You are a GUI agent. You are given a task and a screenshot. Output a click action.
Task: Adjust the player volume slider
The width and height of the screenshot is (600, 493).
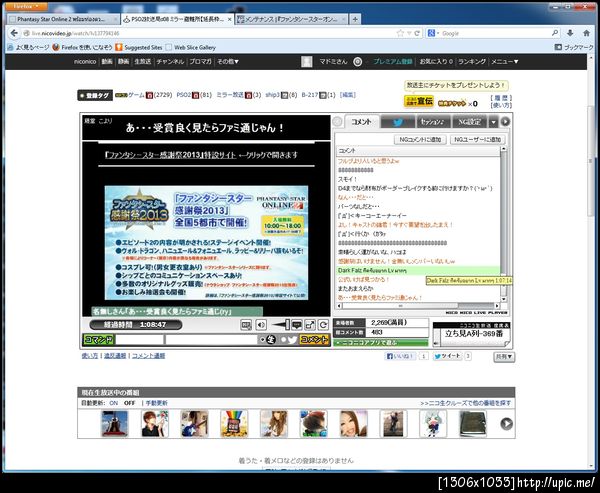tap(280, 325)
